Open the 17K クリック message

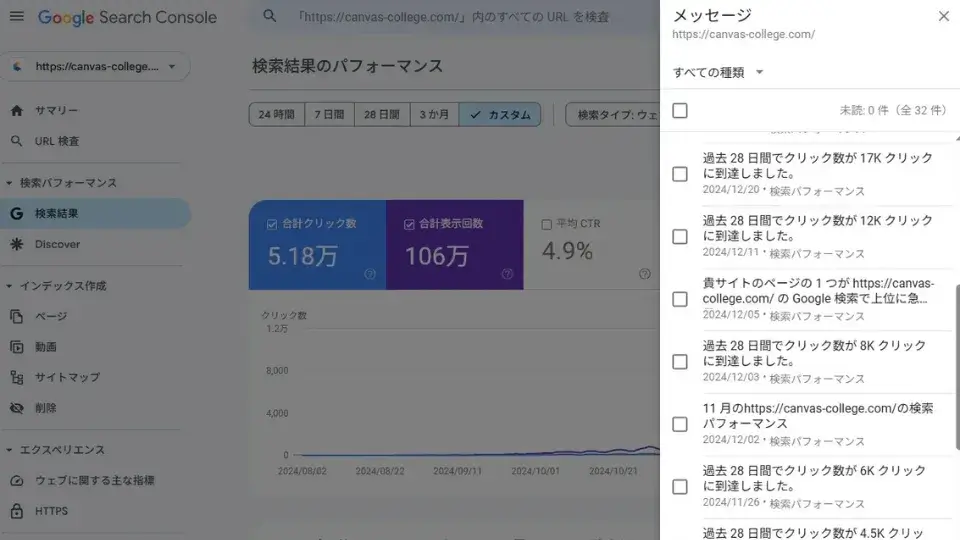[x=817, y=174]
